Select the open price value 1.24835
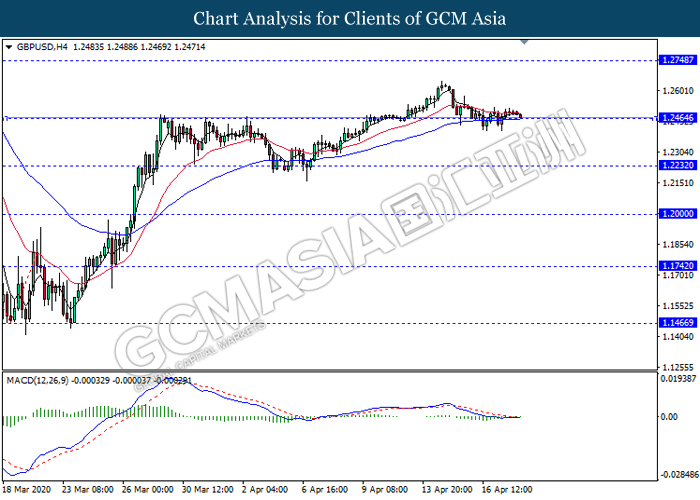700x500 pixels. [88, 47]
